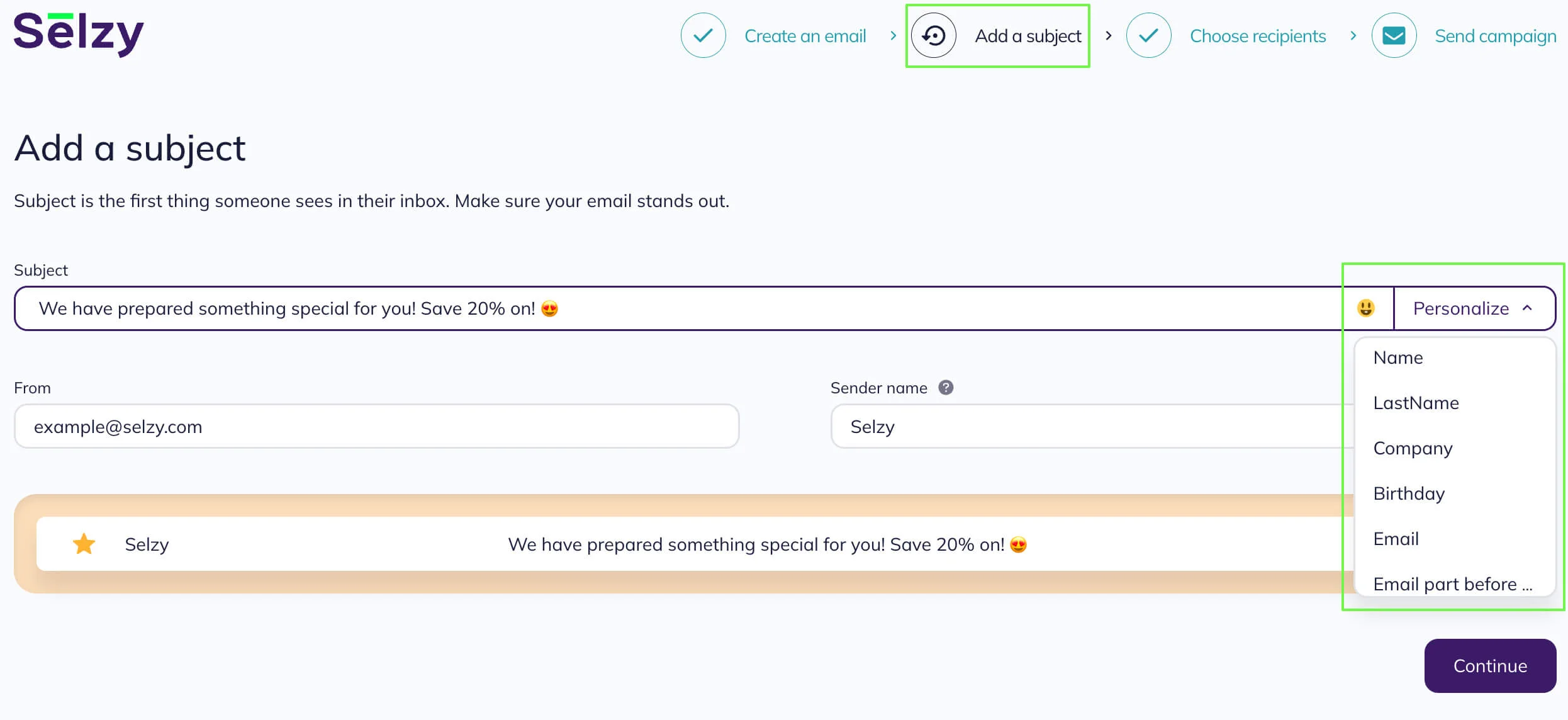
Task: Click the Choose recipients checkmark icon
Action: (x=1148, y=36)
